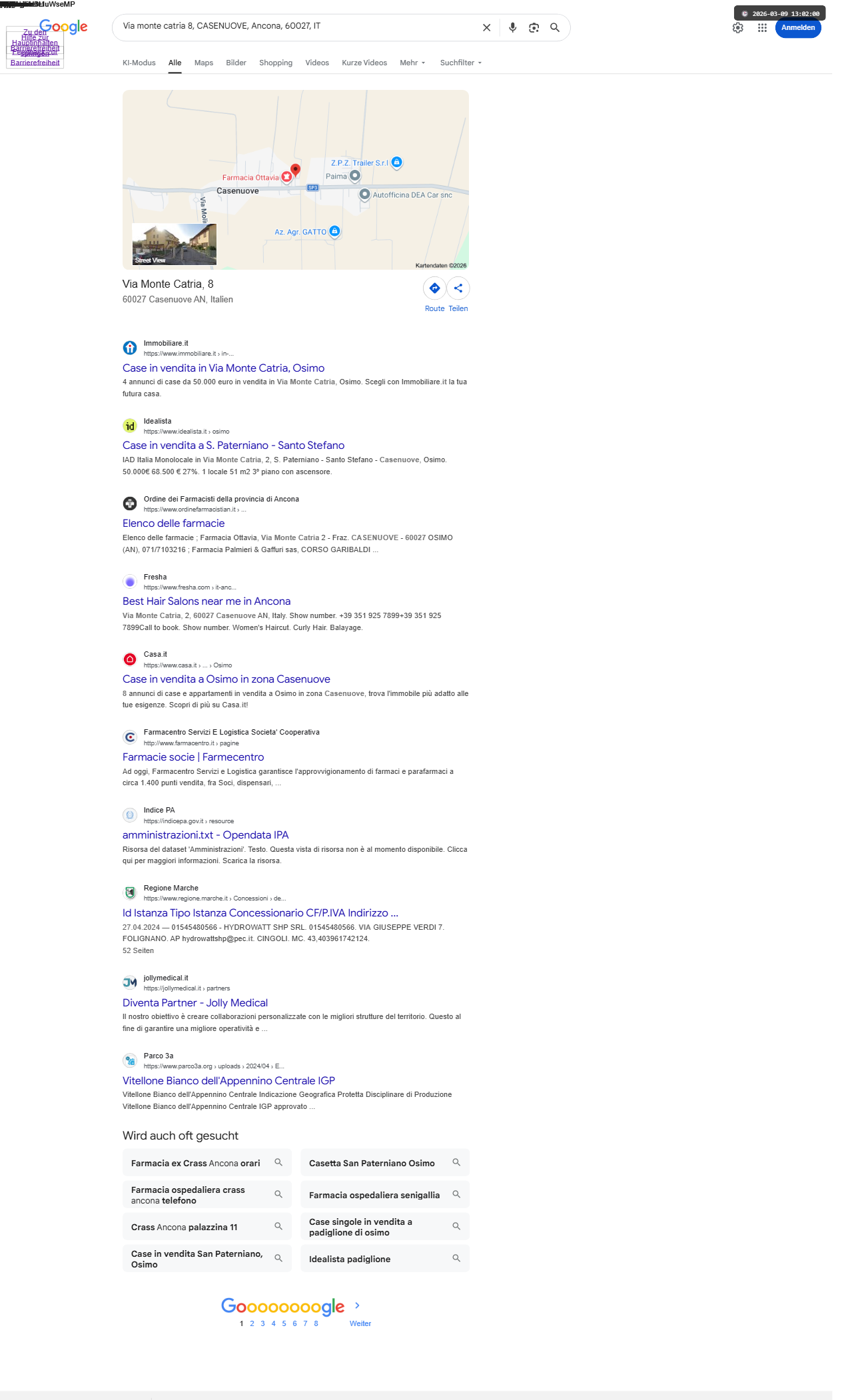Open Vitellone Bianco dell'Appennino Centrale IGP result
842x1400 pixels.
[228, 1080]
